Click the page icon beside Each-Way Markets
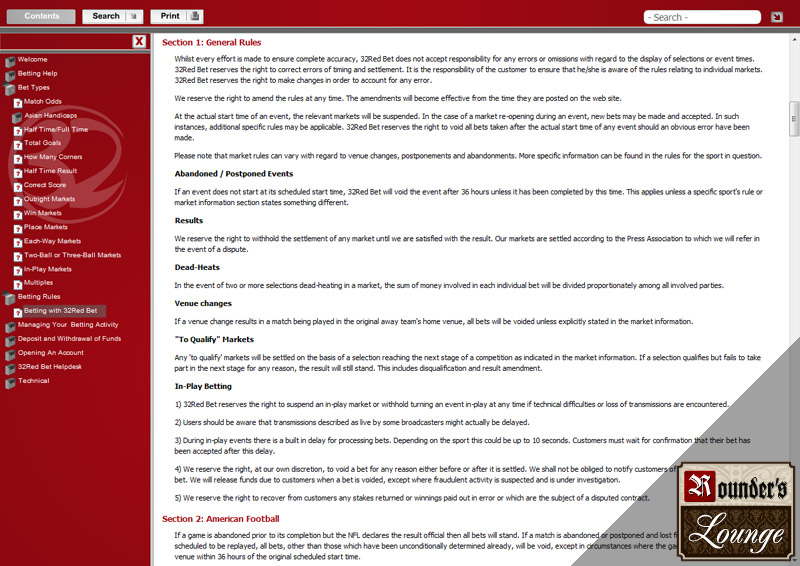The height and width of the screenshot is (566, 800). [17, 243]
